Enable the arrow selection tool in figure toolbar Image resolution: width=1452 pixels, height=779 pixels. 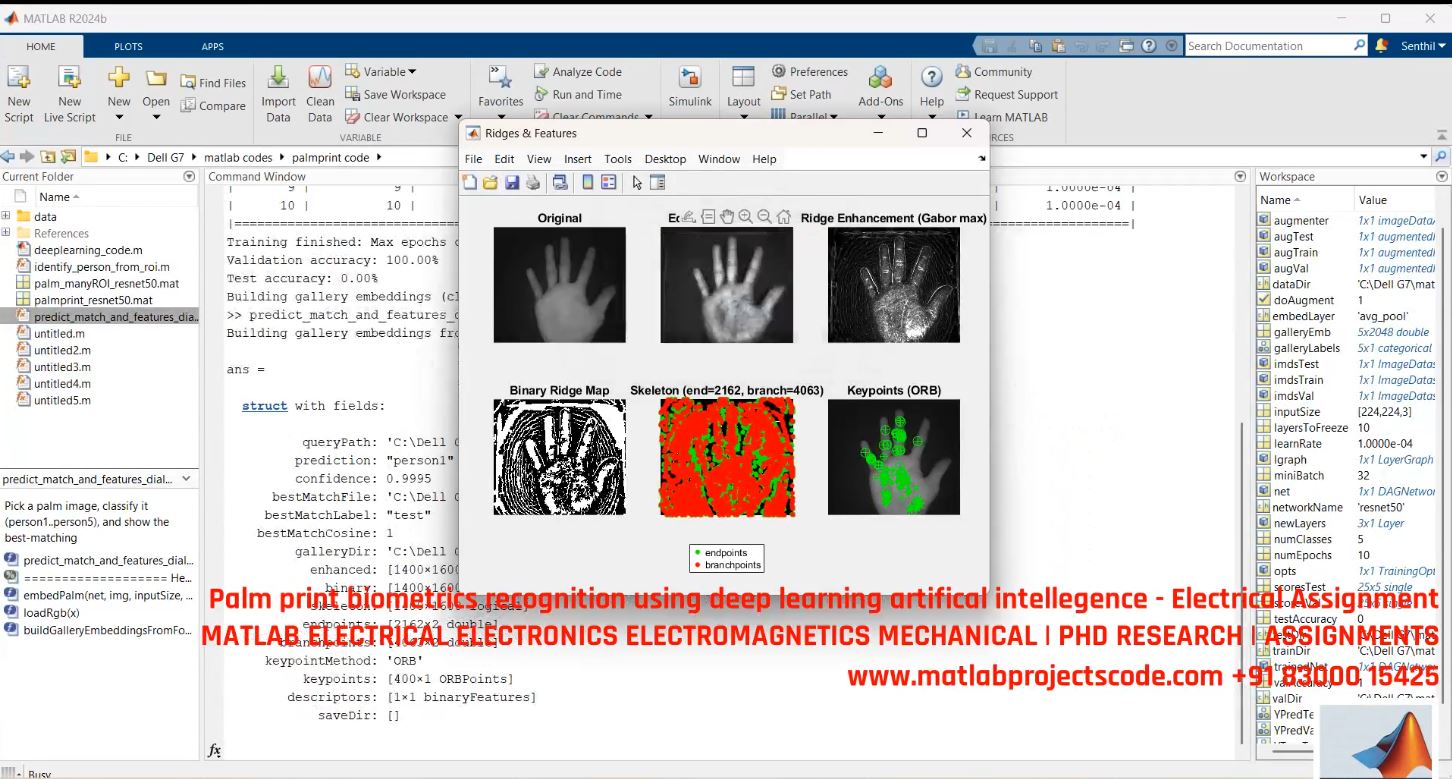(x=637, y=183)
